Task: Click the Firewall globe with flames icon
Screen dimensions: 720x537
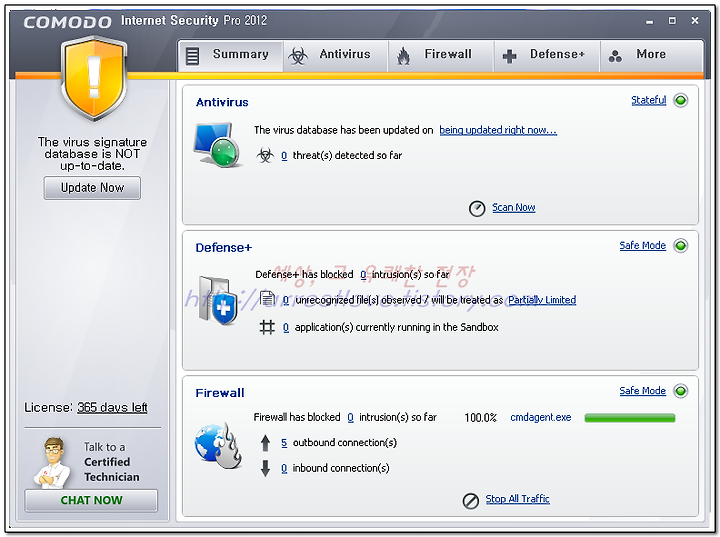Action: point(218,445)
